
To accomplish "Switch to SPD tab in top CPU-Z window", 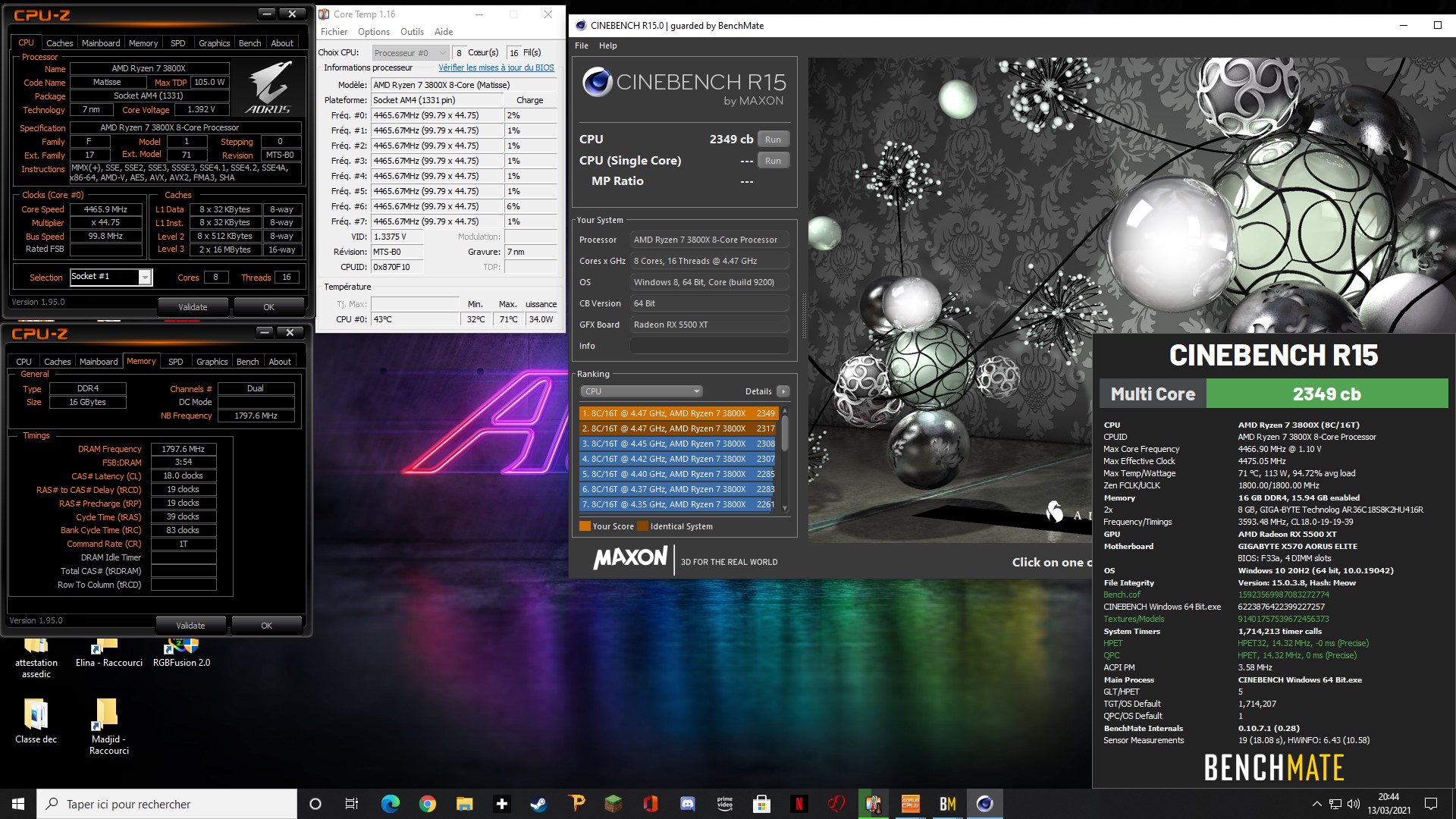I will (177, 43).
